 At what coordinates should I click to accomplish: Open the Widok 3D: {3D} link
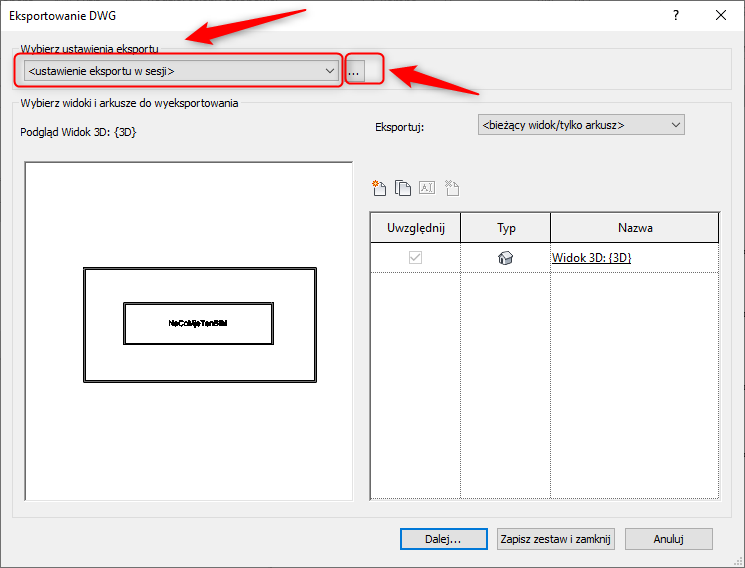pos(592,258)
